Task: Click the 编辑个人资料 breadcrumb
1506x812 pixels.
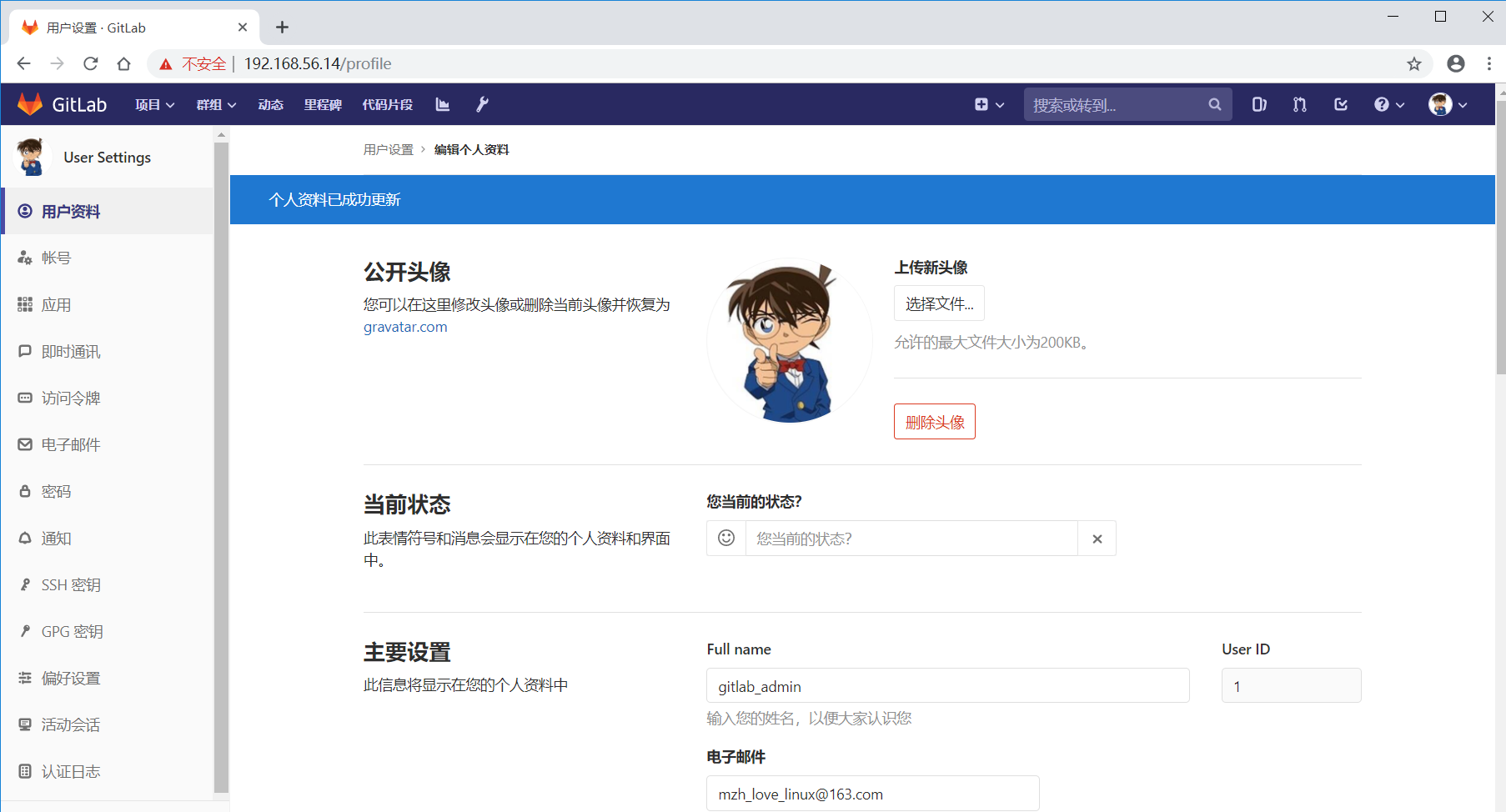Action: pos(472,149)
